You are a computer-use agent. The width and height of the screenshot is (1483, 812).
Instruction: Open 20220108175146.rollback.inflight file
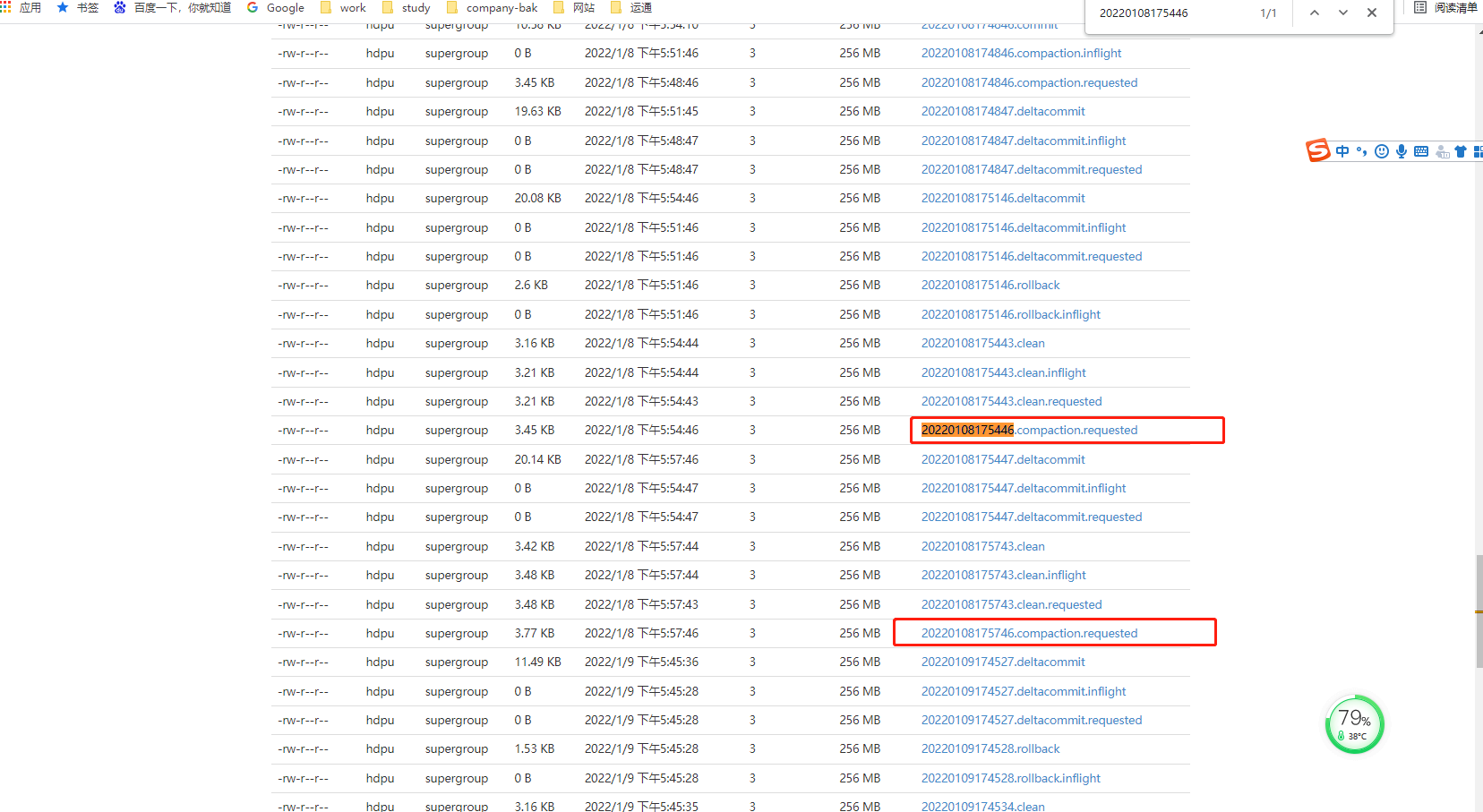pyautogui.click(x=1011, y=314)
